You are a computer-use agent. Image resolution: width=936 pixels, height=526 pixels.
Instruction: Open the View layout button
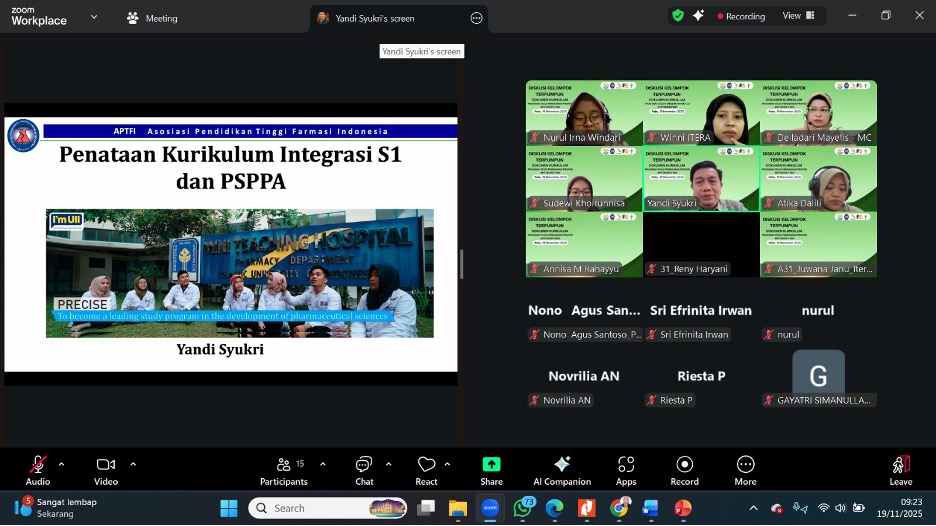pos(797,16)
